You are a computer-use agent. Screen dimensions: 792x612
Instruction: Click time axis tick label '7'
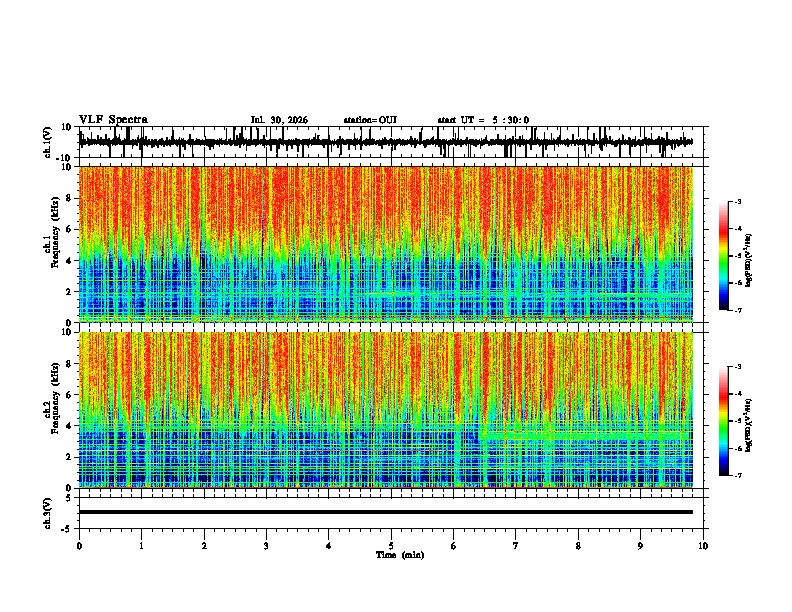tap(516, 546)
